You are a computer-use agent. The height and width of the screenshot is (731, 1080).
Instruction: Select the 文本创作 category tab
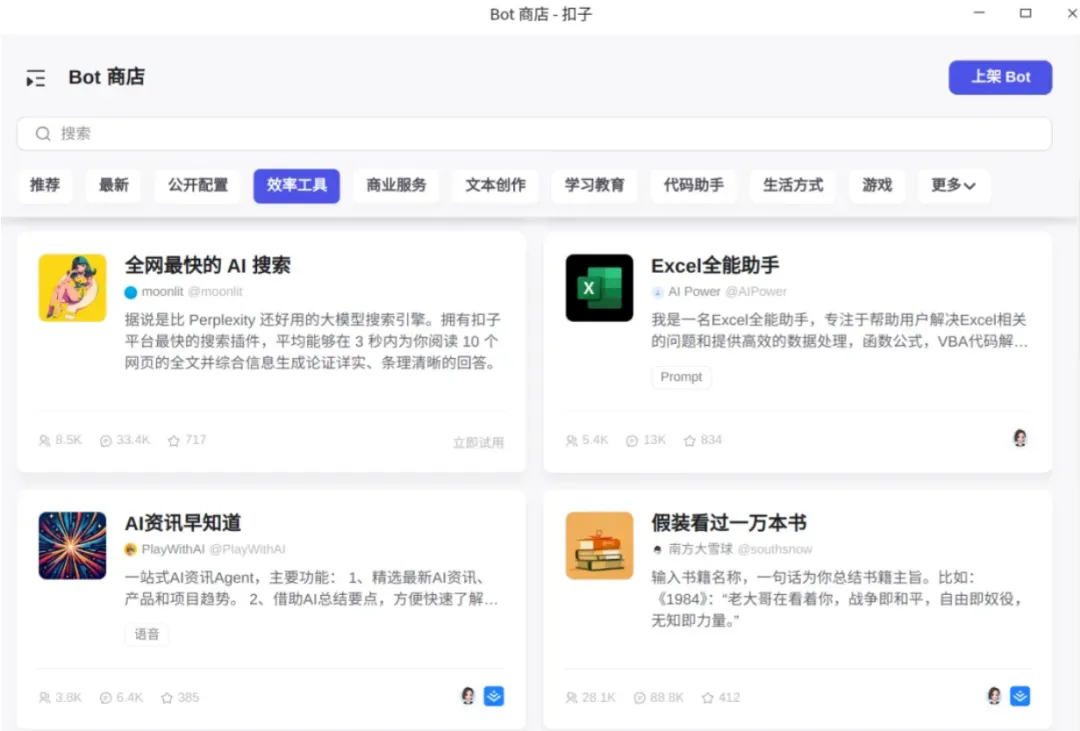[x=495, y=185]
